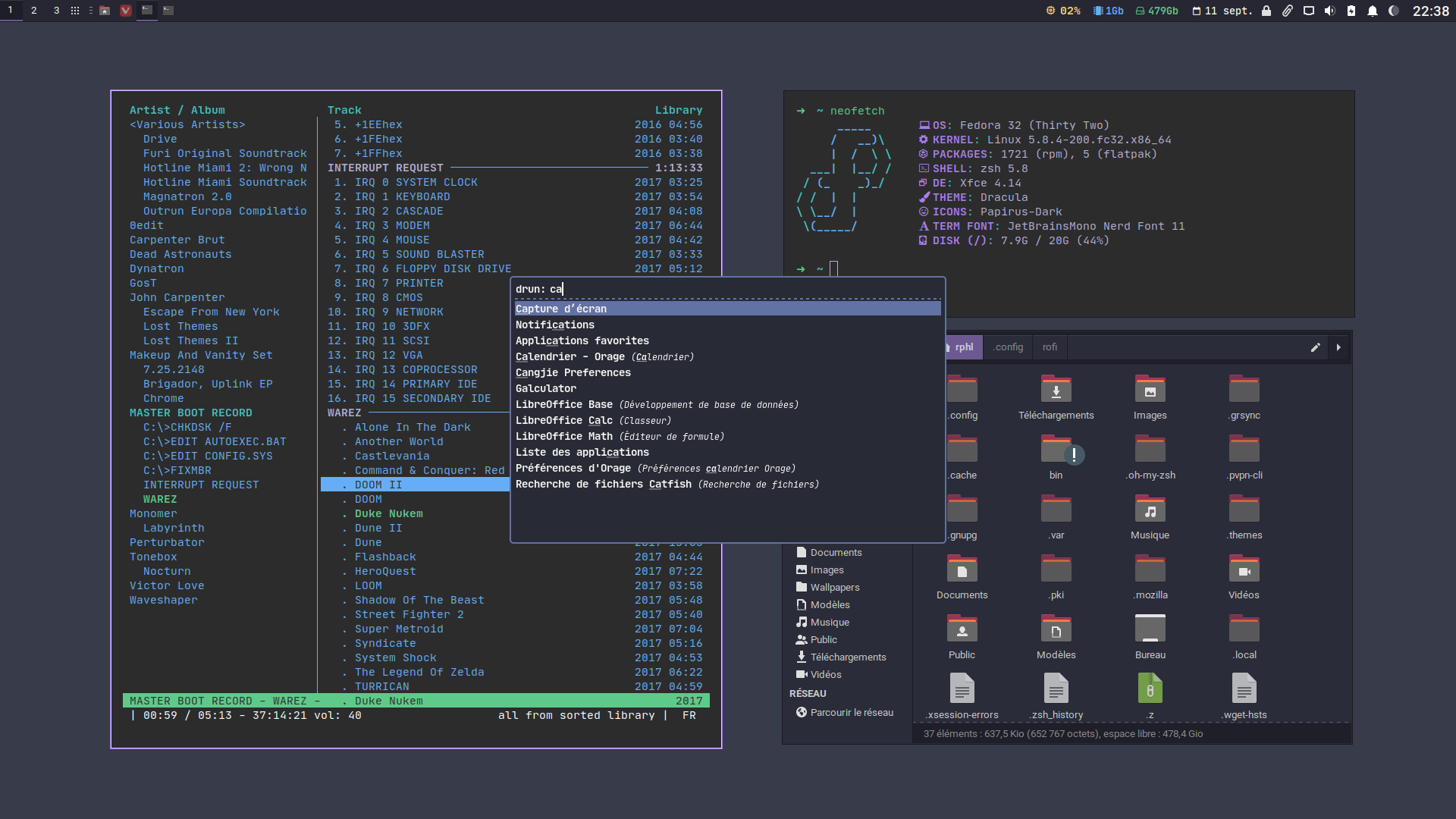Viewport: 1456px width, 819px height.
Task: Click the volume icon in the system tray
Action: (1330, 11)
